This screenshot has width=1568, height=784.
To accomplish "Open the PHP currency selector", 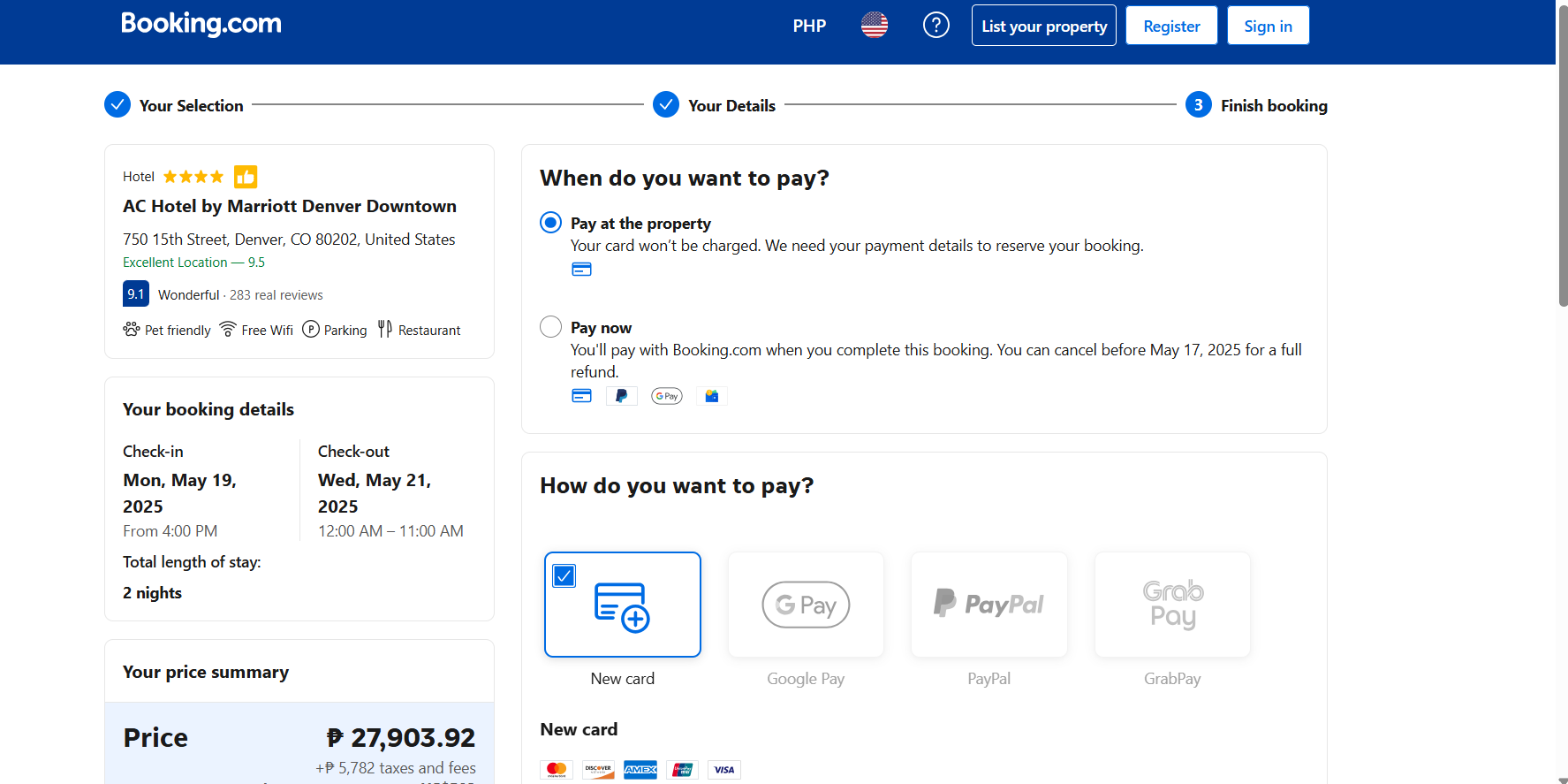I will 809,27.
